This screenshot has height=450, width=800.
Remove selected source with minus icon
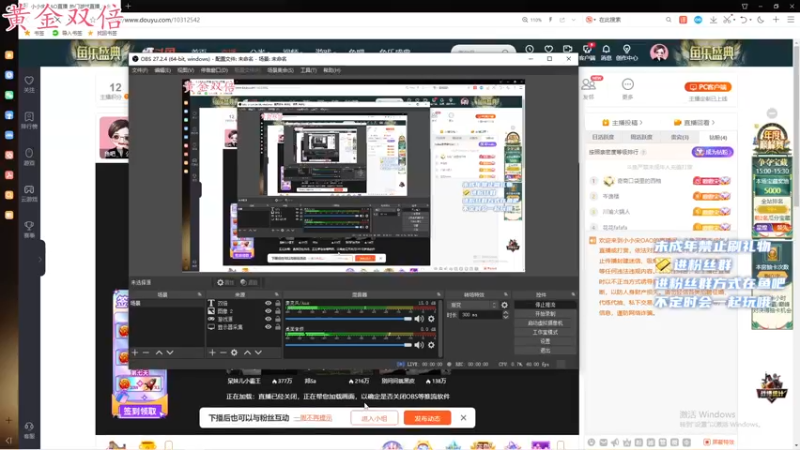point(223,353)
